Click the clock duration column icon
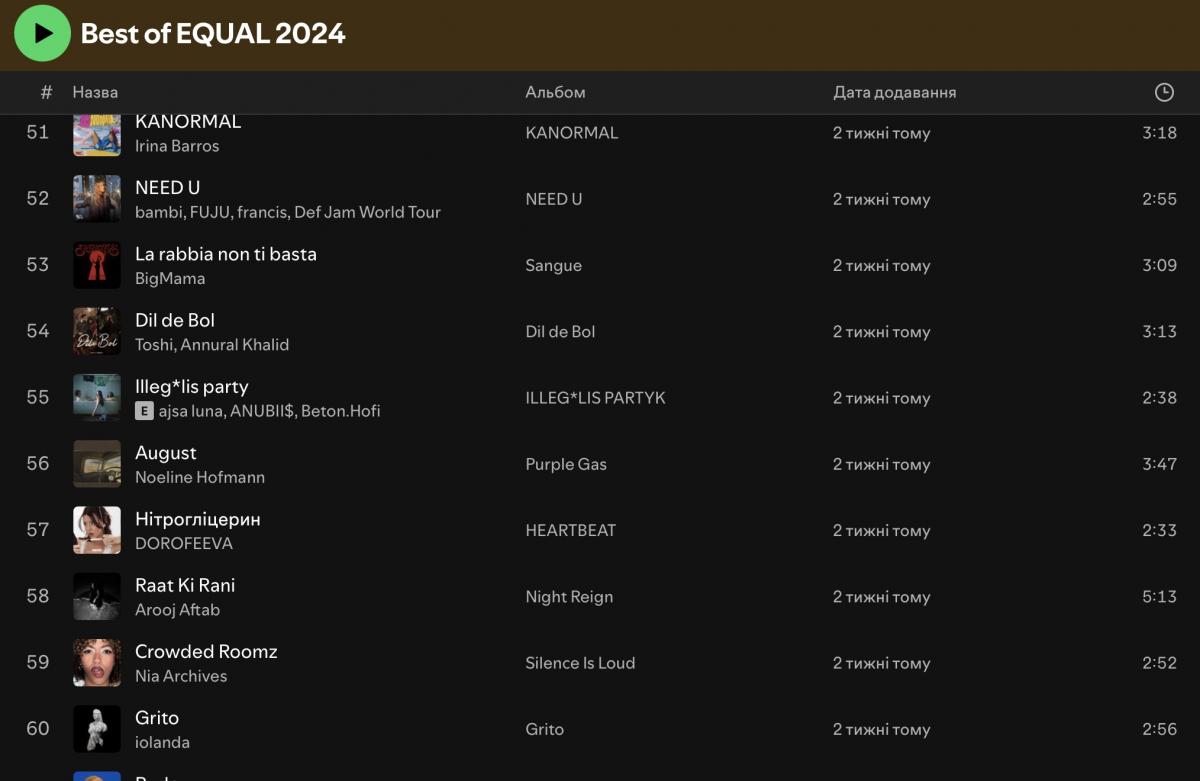Viewport: 1200px width, 781px height. [x=1163, y=92]
